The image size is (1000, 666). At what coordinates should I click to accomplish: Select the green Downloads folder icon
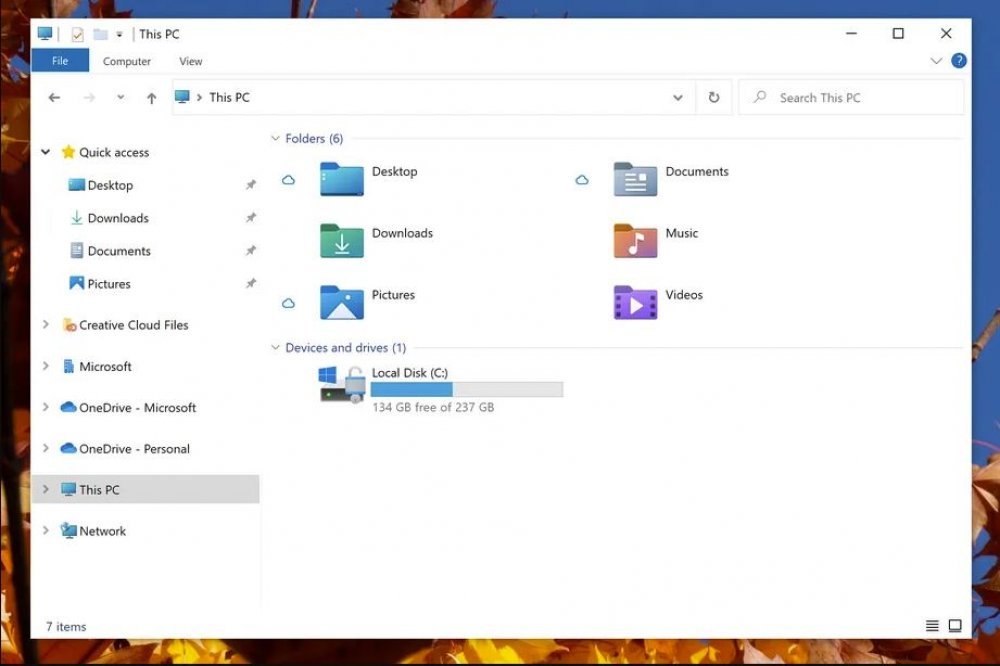pyautogui.click(x=341, y=240)
